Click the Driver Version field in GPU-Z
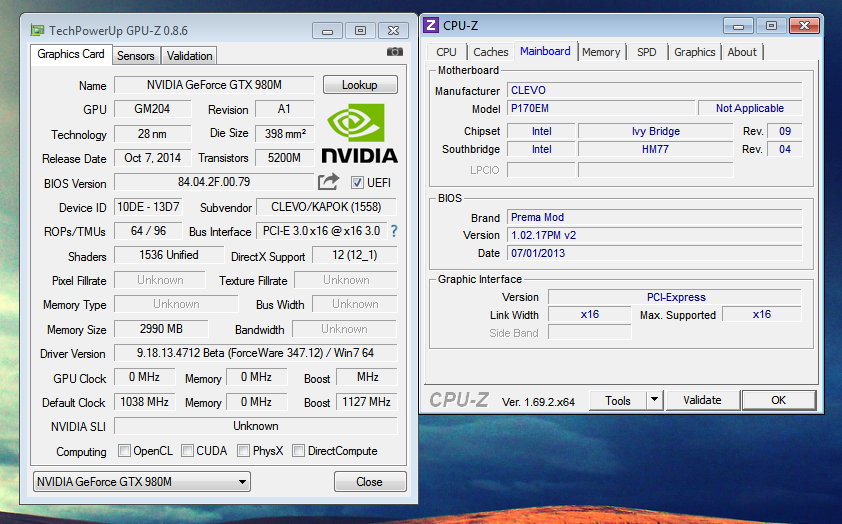Image resolution: width=842 pixels, height=524 pixels. click(256, 353)
